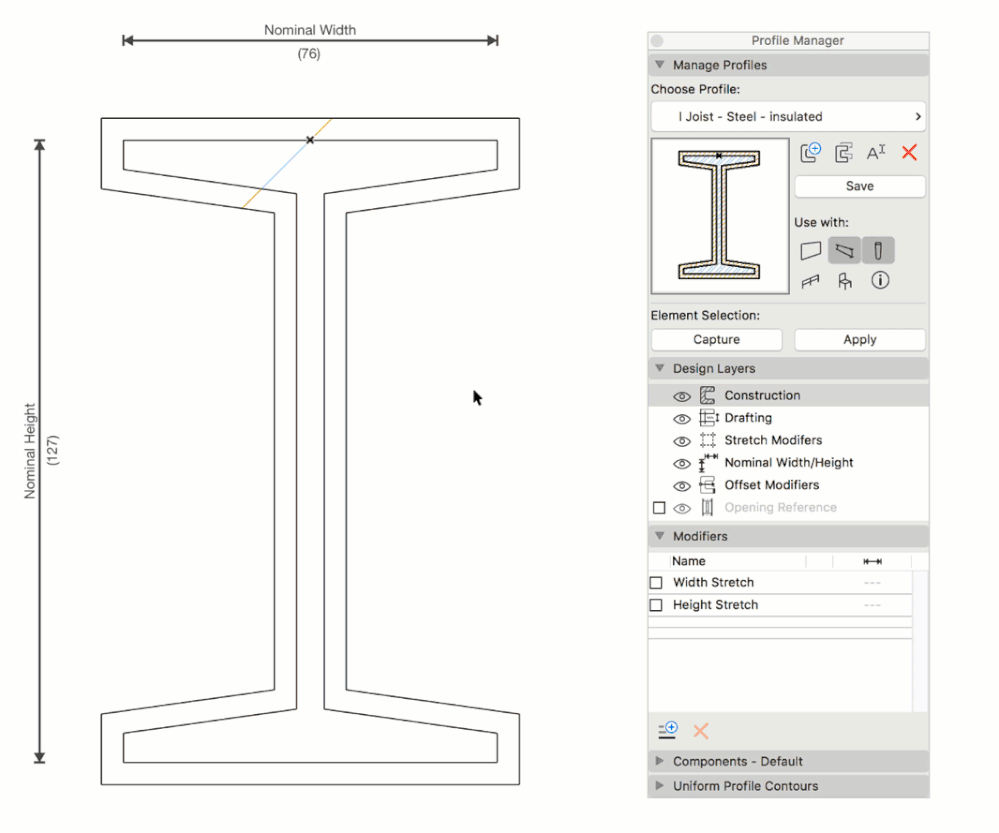Click the Drafting layer icon
The height and width of the screenshot is (833, 999).
(x=708, y=417)
